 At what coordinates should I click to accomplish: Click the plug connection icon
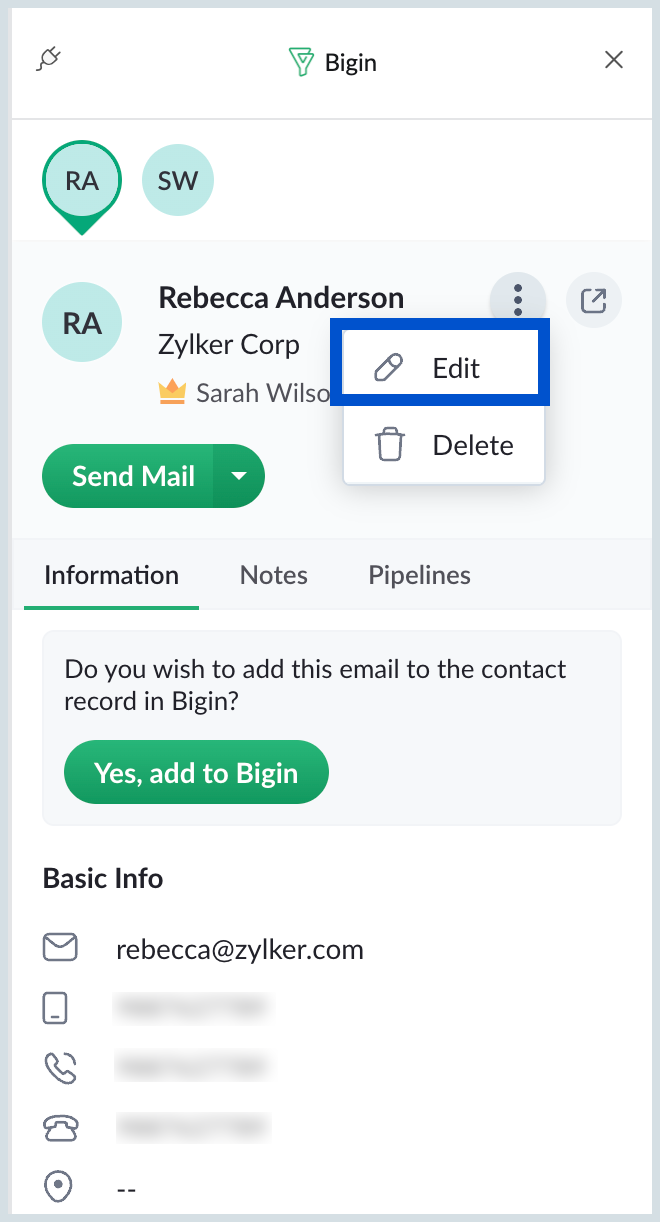click(48, 60)
